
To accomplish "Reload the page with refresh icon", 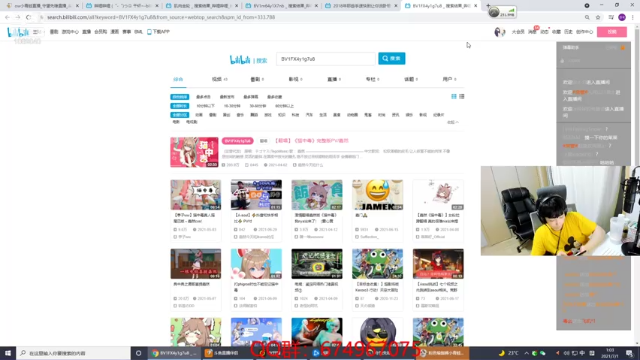I will (28, 17).
